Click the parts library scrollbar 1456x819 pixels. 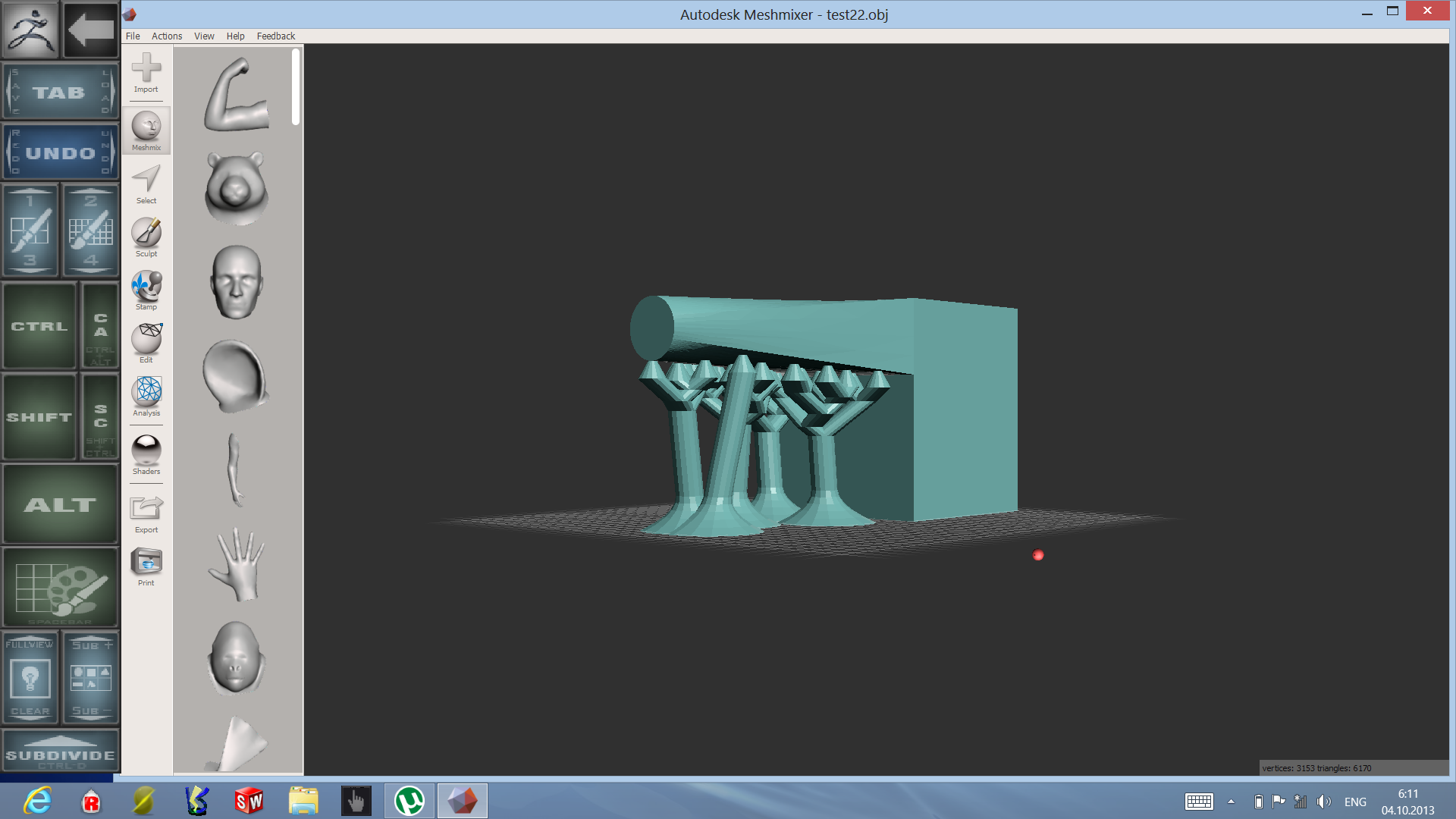[x=296, y=87]
